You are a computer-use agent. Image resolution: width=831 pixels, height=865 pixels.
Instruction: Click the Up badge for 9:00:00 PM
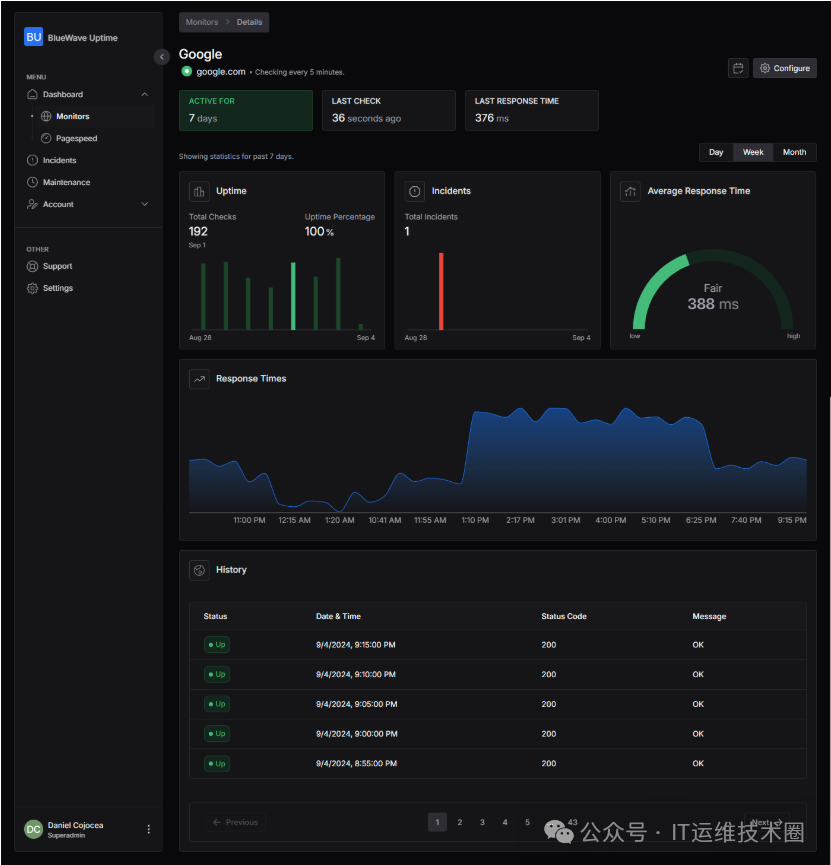click(x=217, y=734)
